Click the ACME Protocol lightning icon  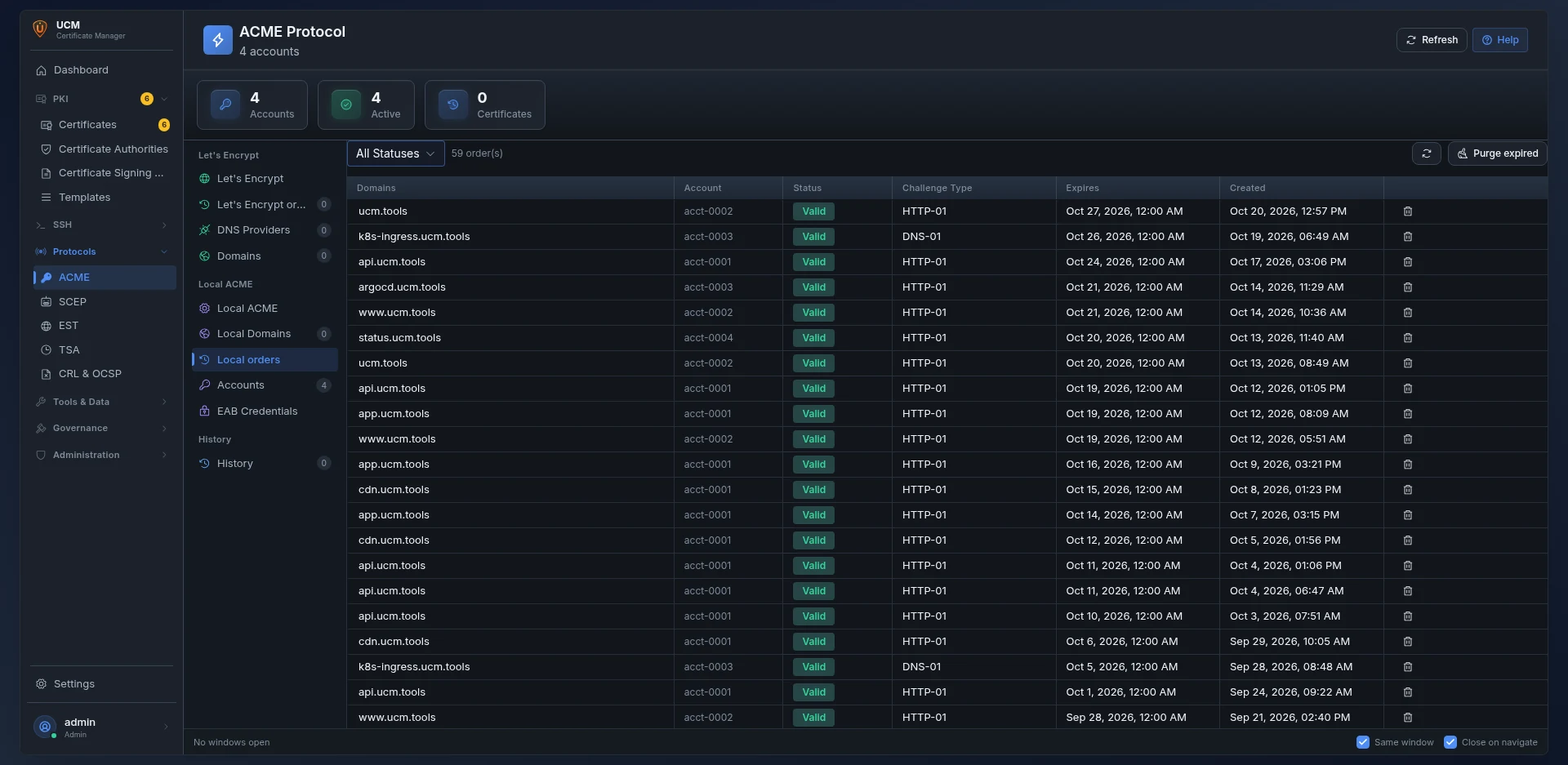pyautogui.click(x=218, y=40)
